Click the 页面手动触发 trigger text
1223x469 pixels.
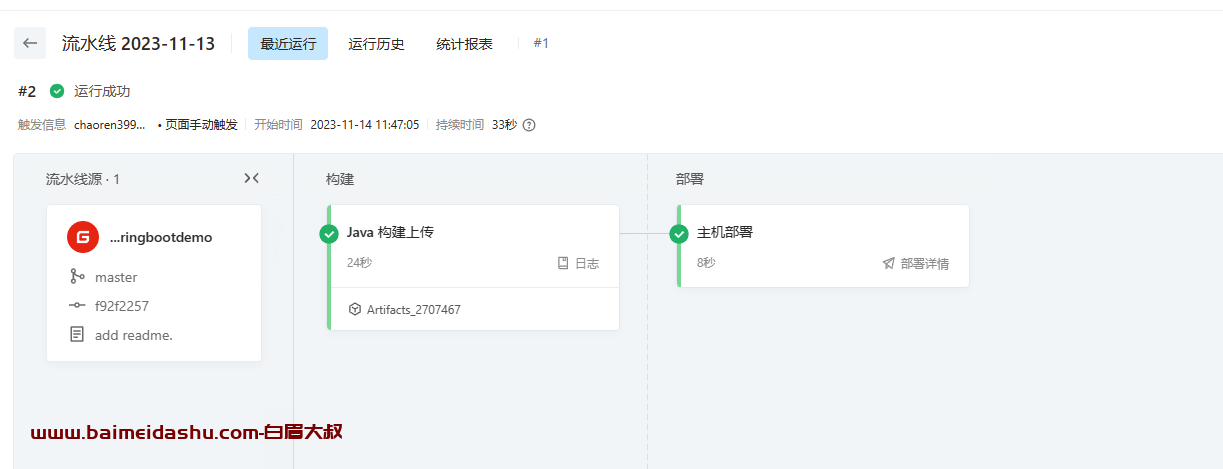tap(201, 125)
